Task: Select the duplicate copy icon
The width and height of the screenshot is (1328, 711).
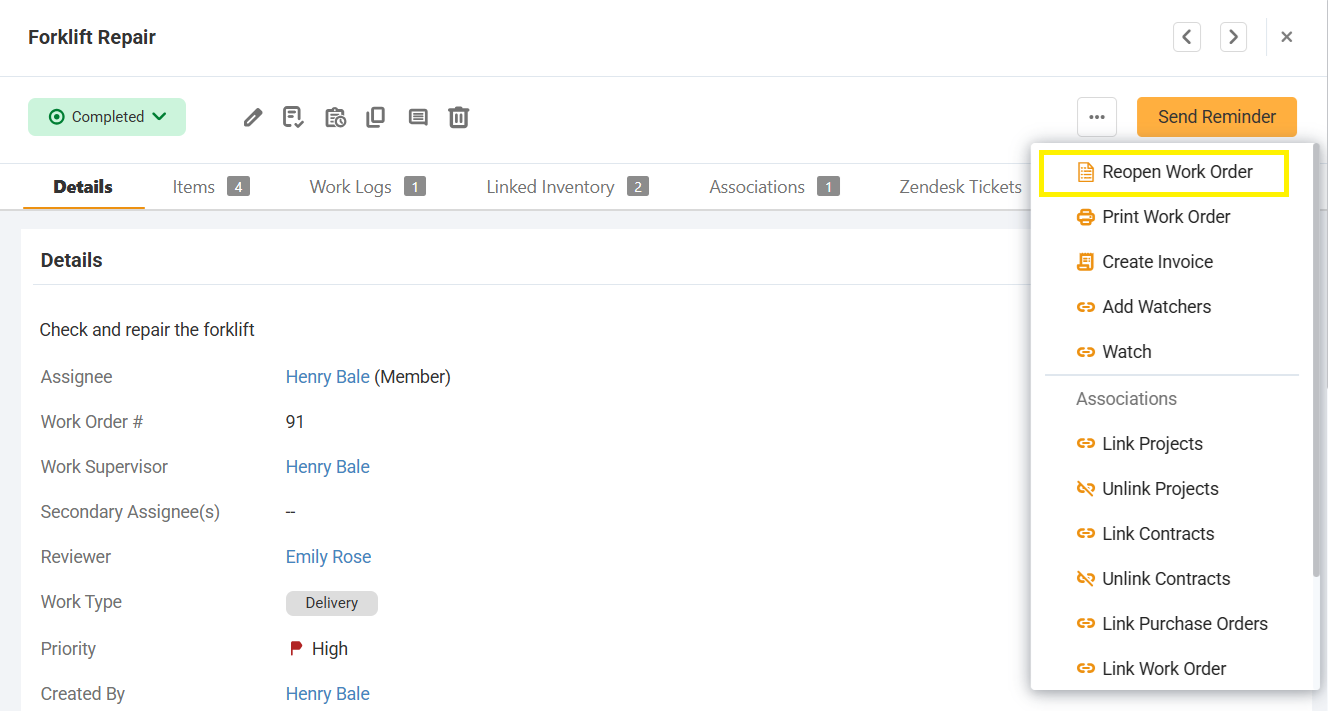Action: tap(375, 117)
